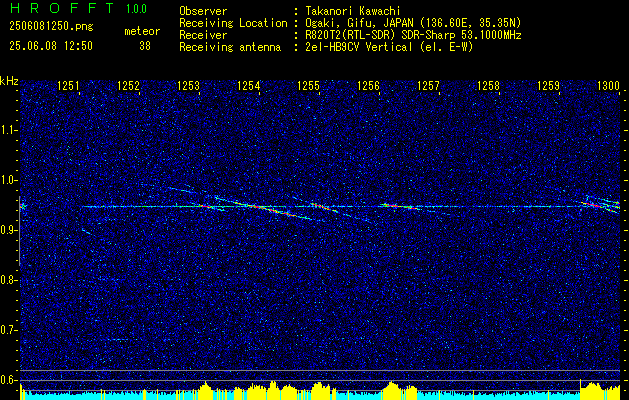Click the meteor label
Viewport: 629px width, 400px height.
pyautogui.click(x=142, y=31)
